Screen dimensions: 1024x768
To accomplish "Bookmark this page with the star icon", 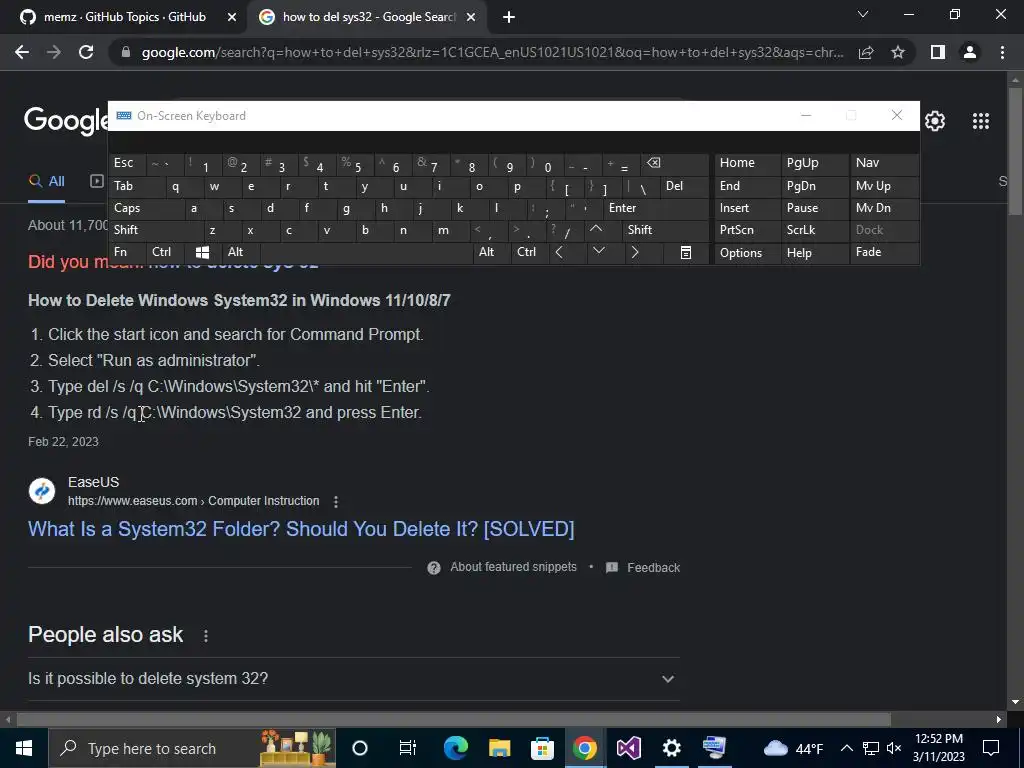I will pos(898,52).
